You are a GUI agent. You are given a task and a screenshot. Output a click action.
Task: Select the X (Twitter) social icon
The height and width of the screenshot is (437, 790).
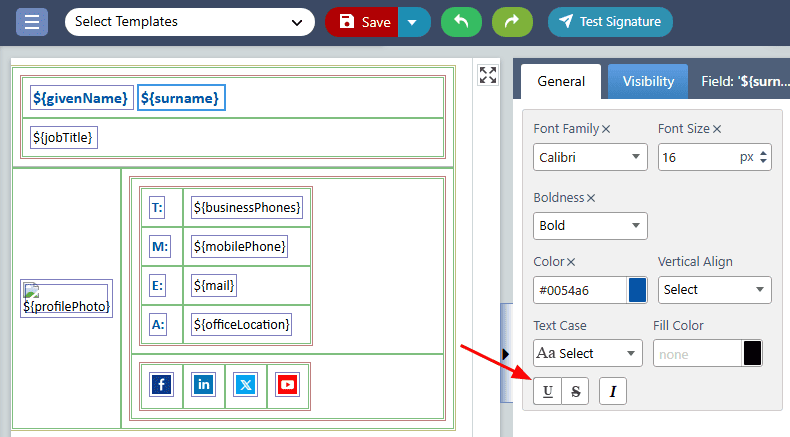[x=245, y=384]
